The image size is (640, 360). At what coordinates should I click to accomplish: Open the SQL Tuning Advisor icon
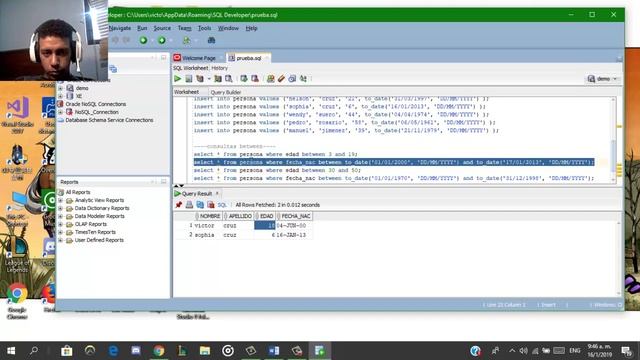pyautogui.click(x=229, y=79)
